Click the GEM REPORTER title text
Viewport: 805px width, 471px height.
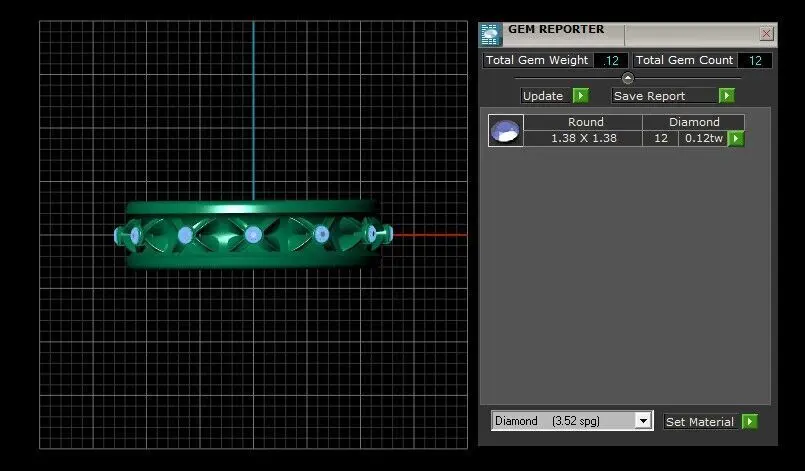click(556, 29)
